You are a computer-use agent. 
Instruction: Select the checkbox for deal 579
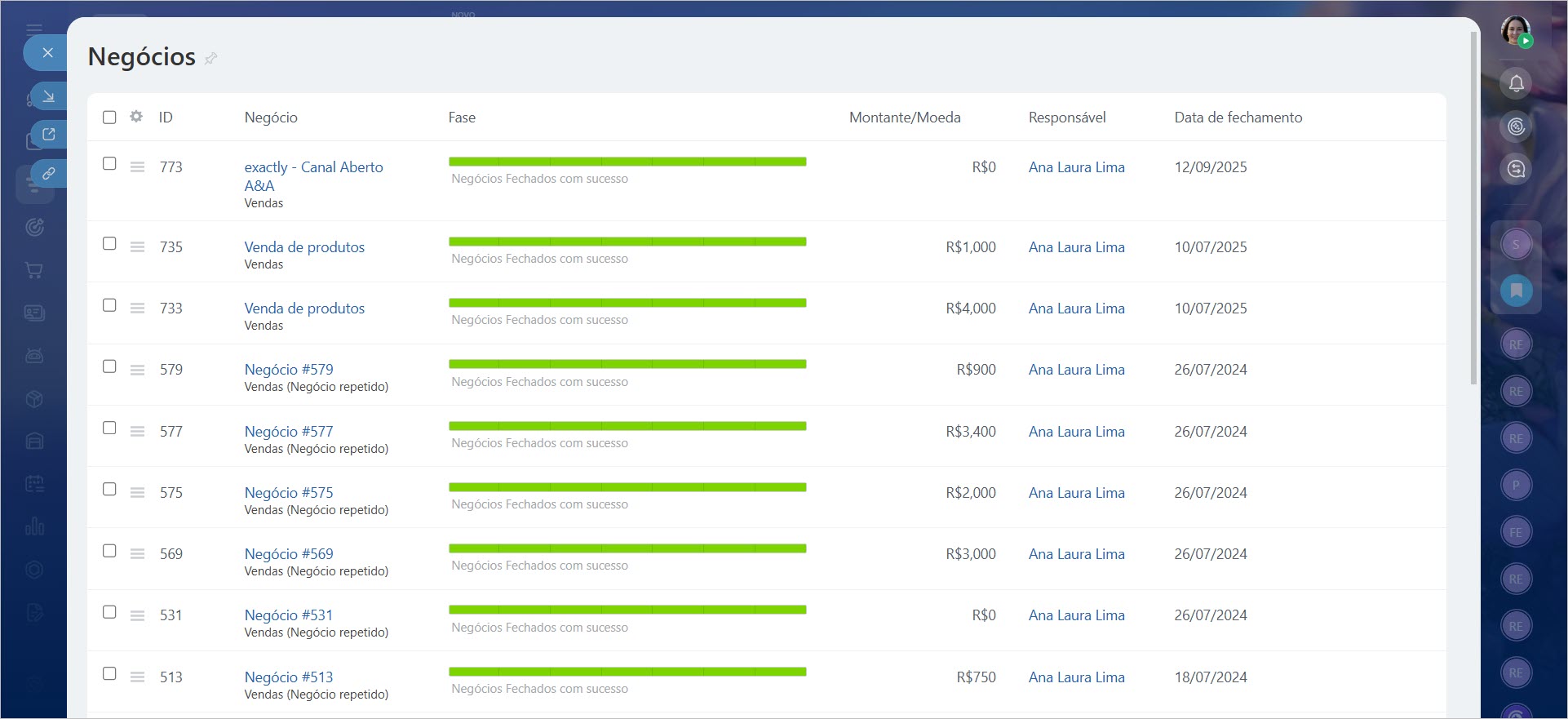109,366
